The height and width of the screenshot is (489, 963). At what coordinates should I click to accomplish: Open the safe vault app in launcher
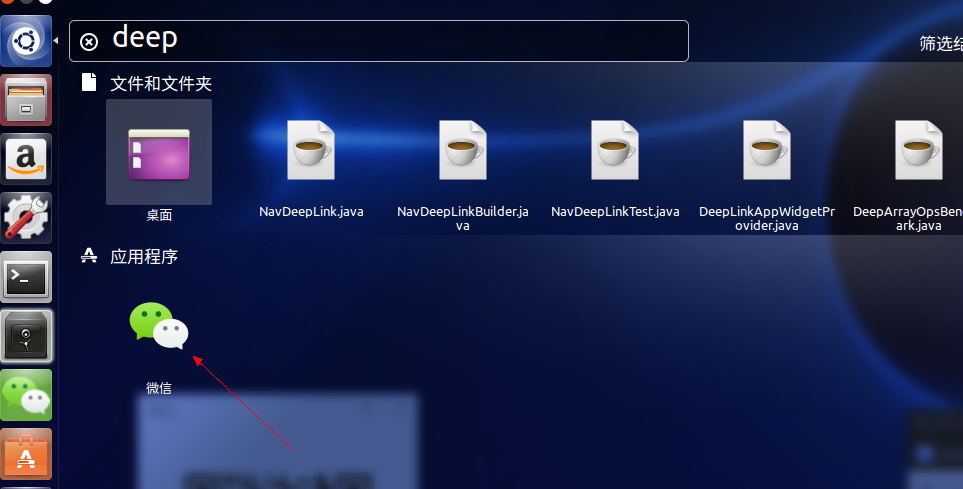click(x=26, y=336)
